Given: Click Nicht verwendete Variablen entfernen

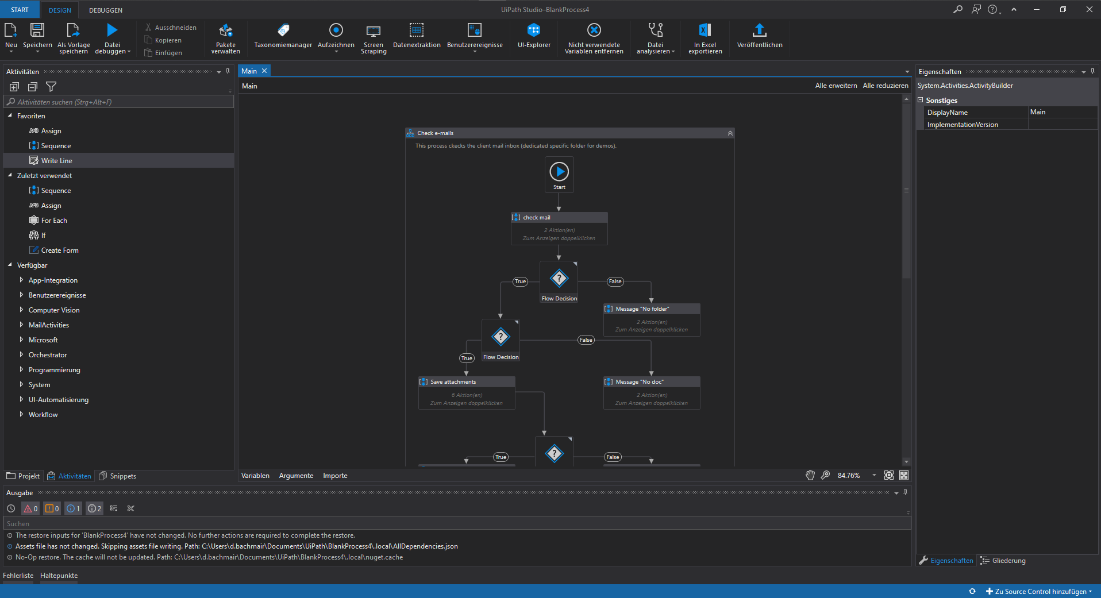Looking at the screenshot, I should click(594, 39).
